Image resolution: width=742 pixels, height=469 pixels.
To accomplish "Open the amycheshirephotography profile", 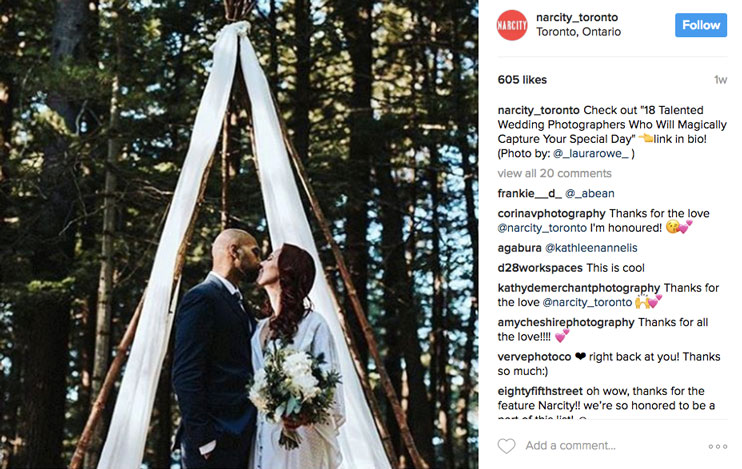I will 565,322.
